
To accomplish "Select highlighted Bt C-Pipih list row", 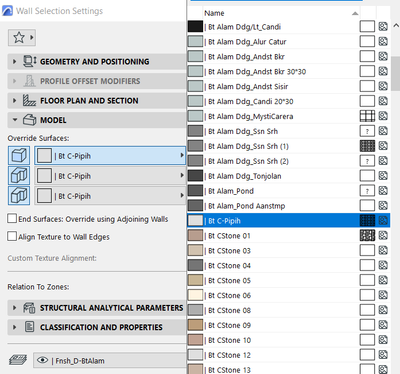I will click(x=288, y=221).
